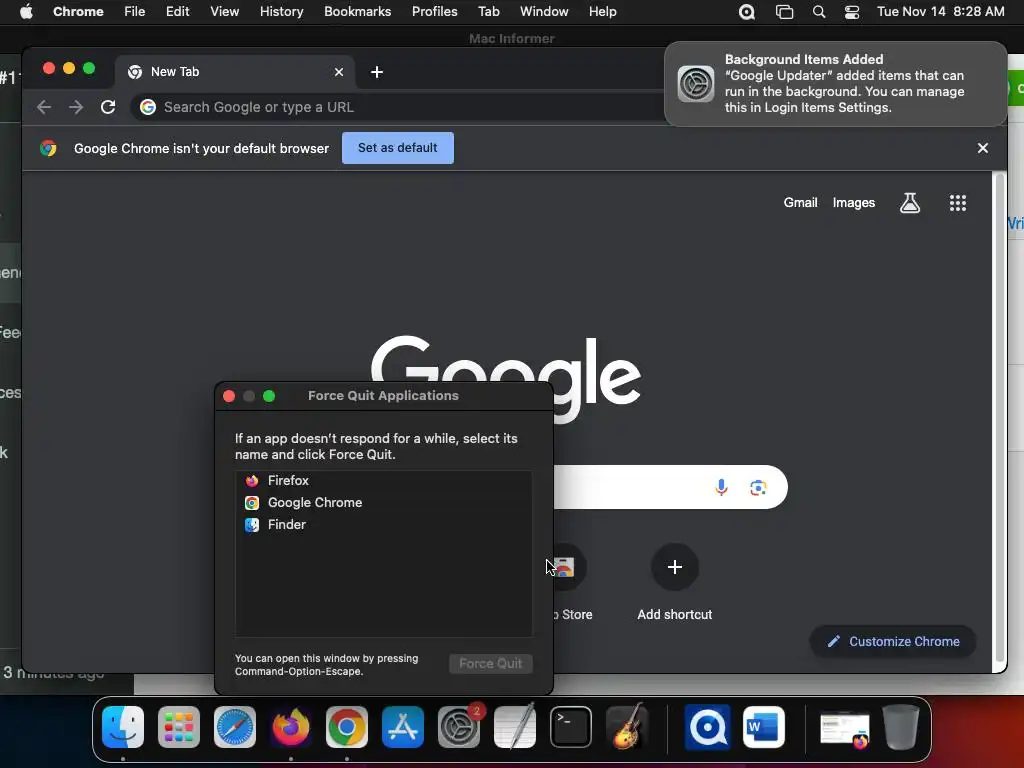
Task: Click Customize Chrome button
Action: point(893,641)
